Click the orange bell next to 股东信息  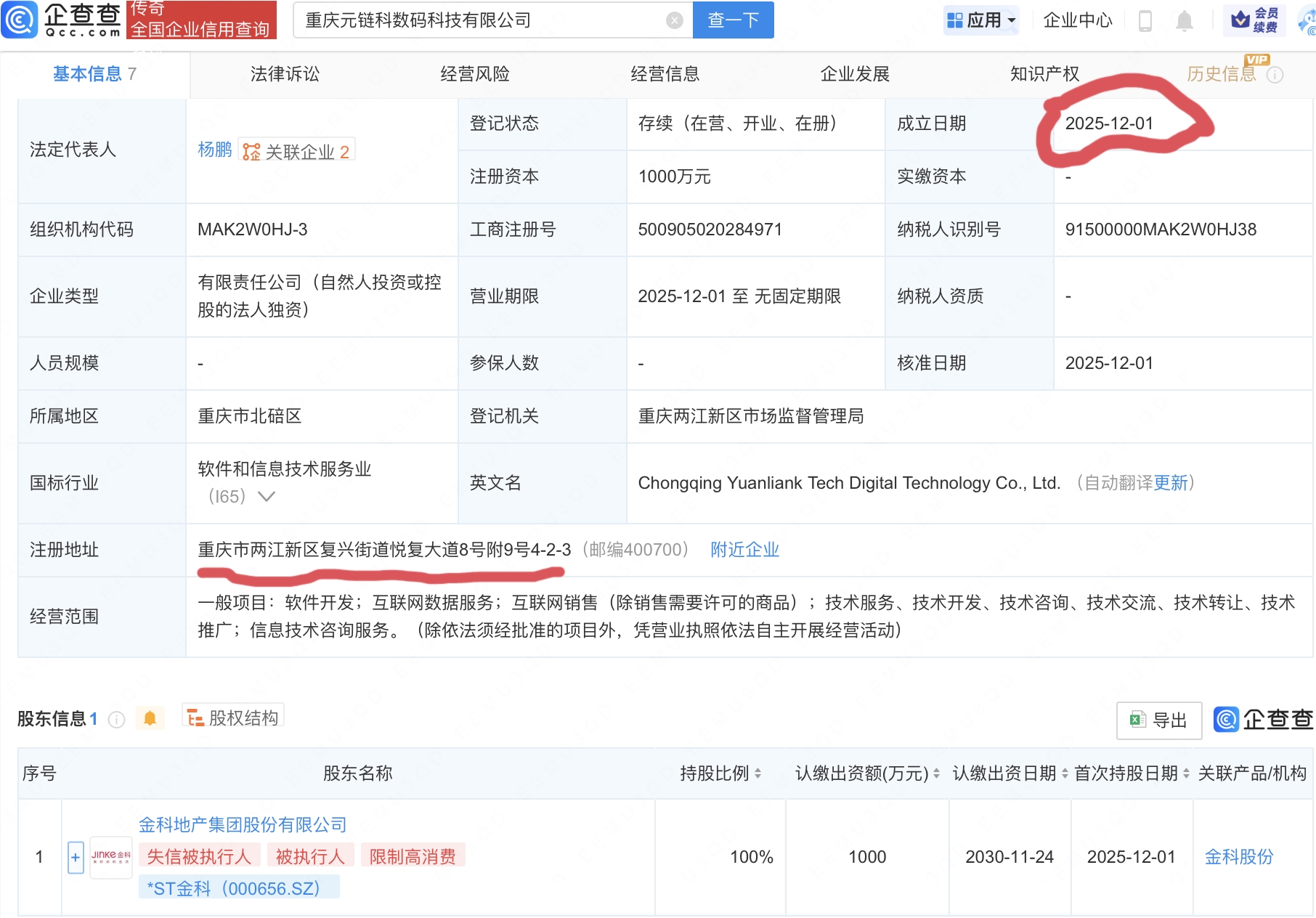coord(150,718)
